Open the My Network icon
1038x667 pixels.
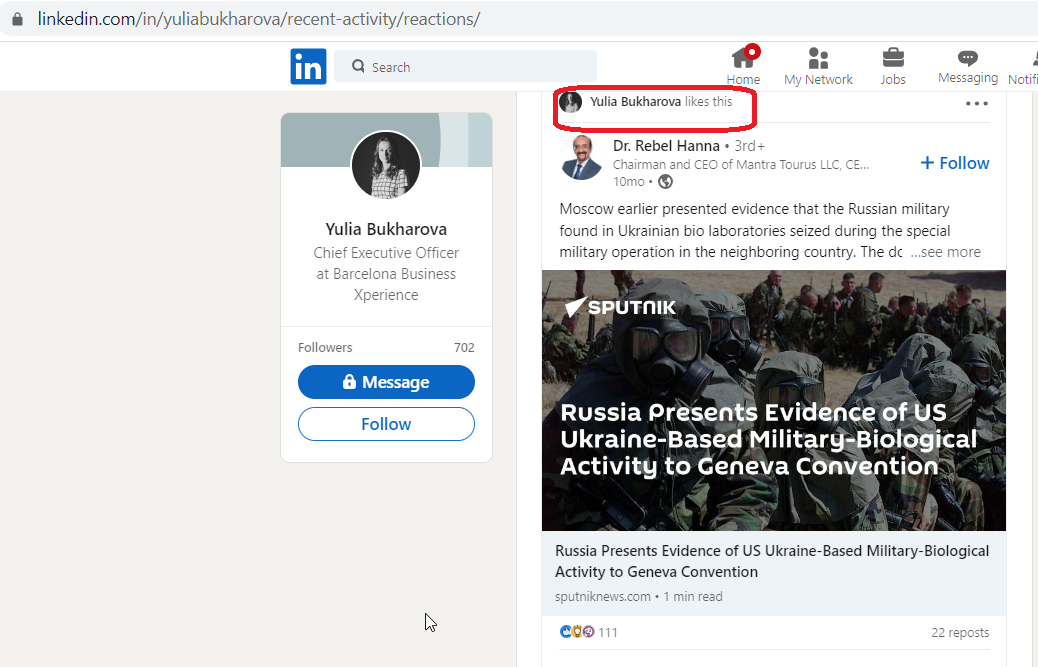(818, 58)
